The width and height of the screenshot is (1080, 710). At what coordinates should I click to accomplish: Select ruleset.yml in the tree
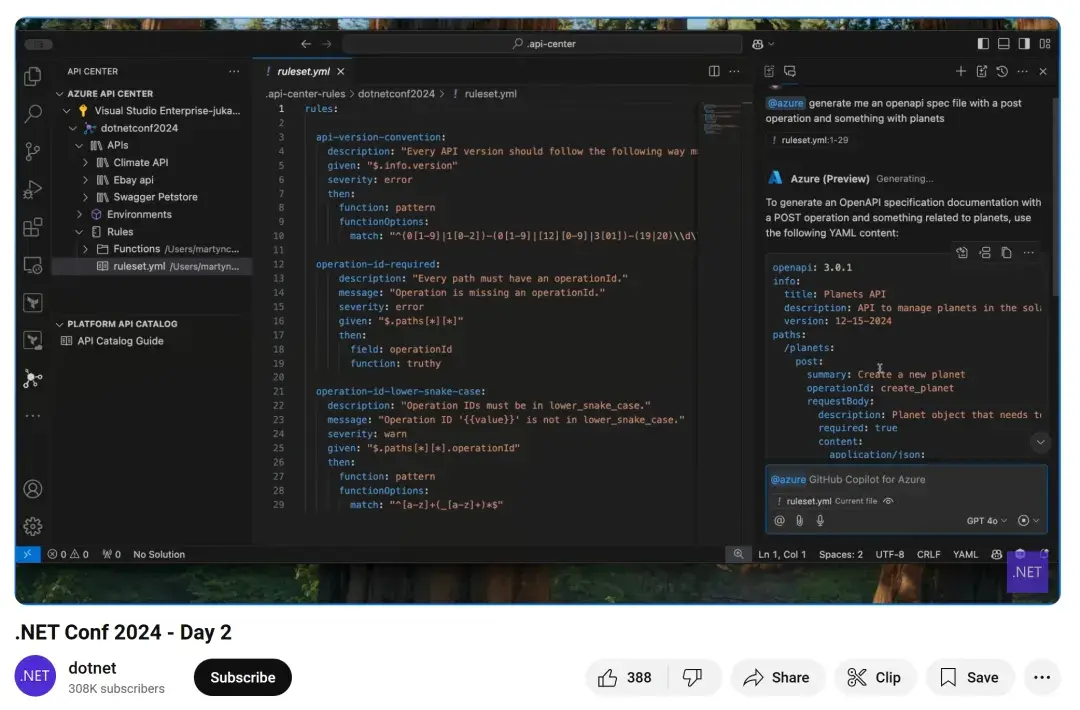[152, 267]
